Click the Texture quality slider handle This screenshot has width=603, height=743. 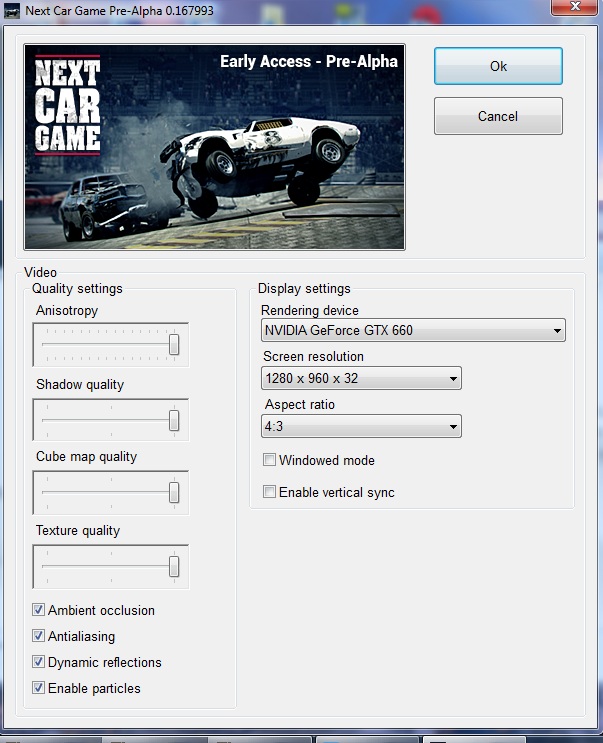(174, 566)
